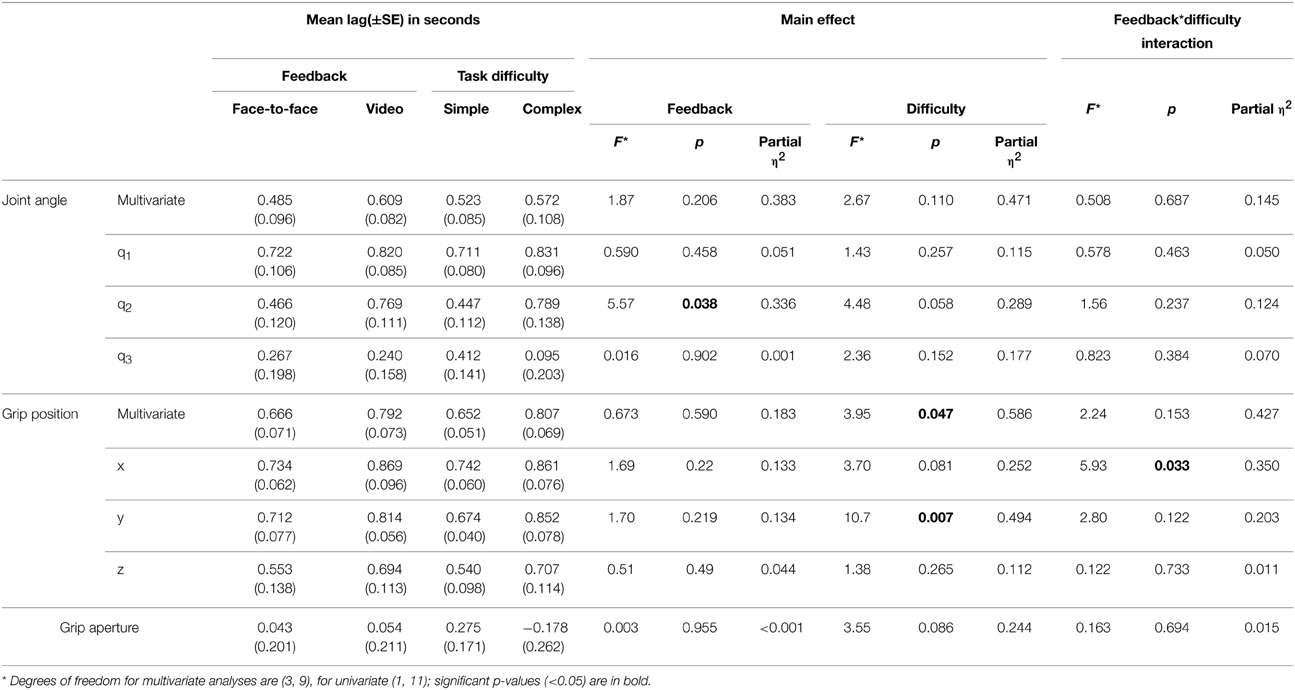Select the Video mean 0.609 (0.082)

click(385, 209)
